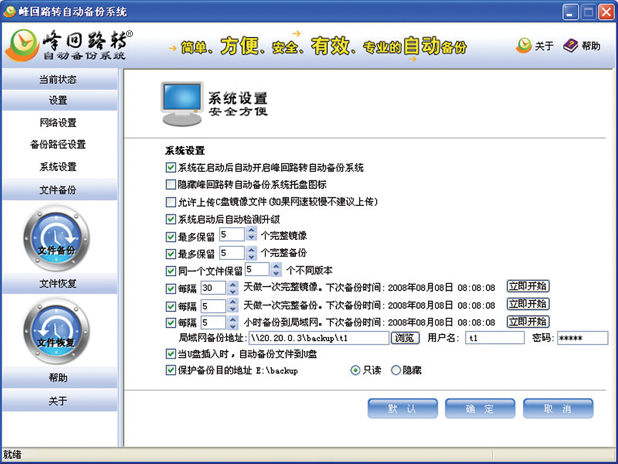Click the 就绪 status bar text
618x464 pixels.
tap(13, 455)
